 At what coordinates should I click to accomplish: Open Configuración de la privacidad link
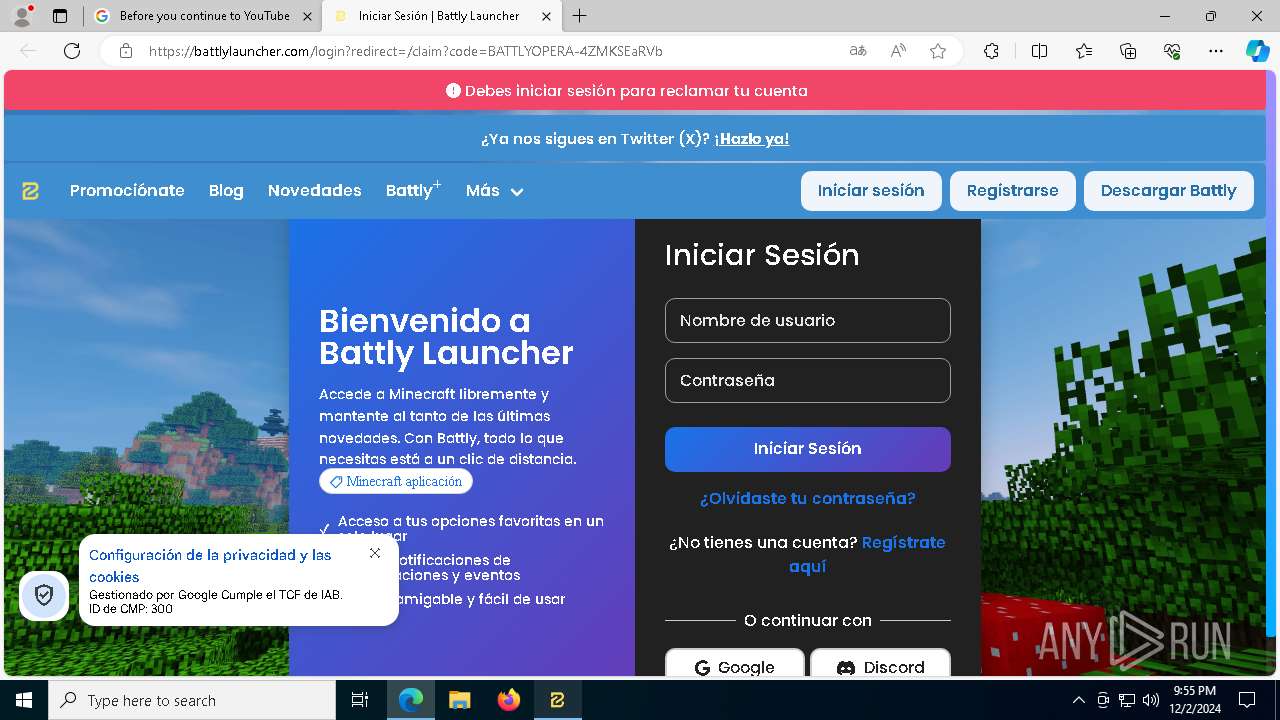pos(210,566)
